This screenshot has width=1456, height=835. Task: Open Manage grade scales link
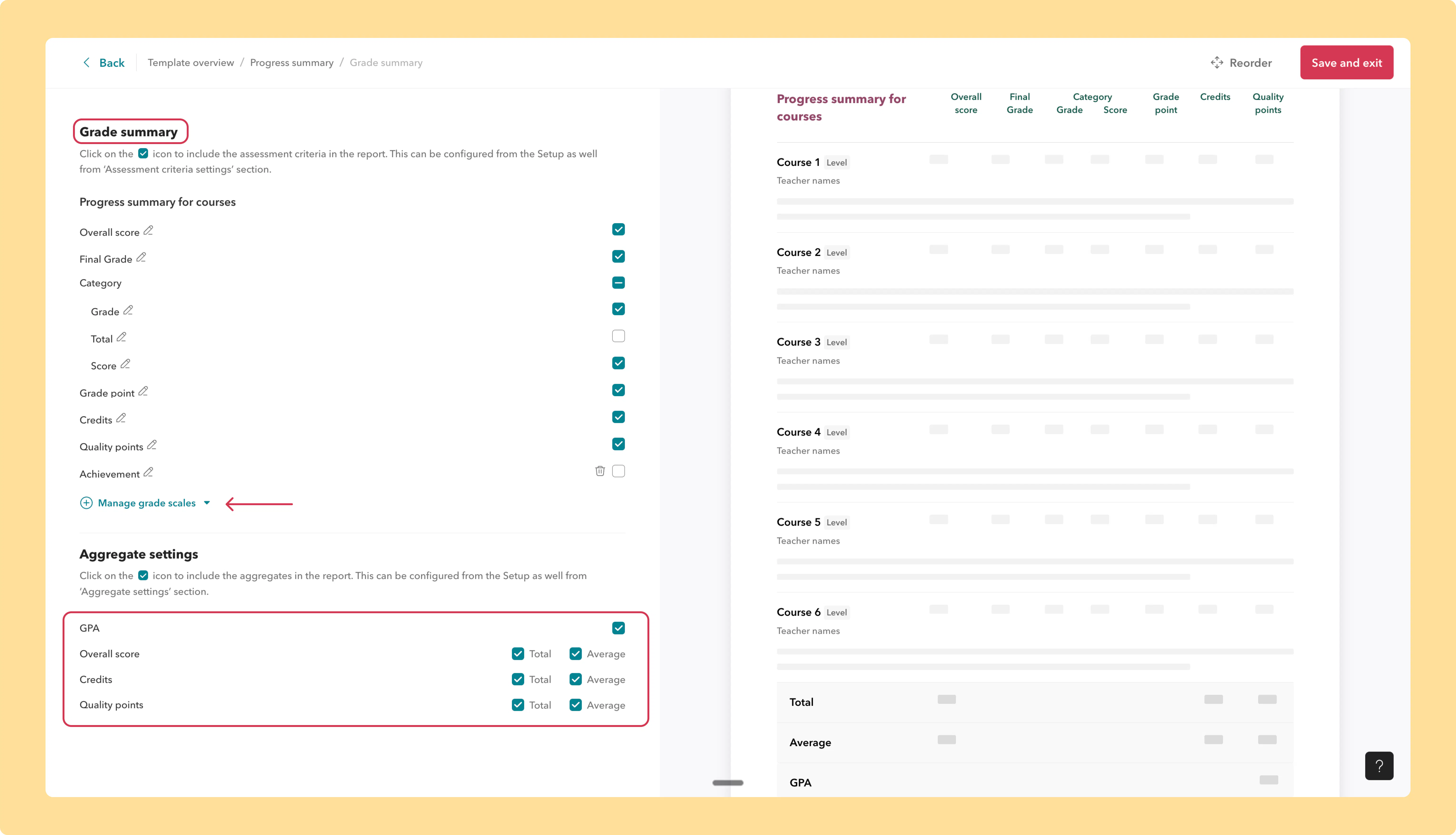147,503
